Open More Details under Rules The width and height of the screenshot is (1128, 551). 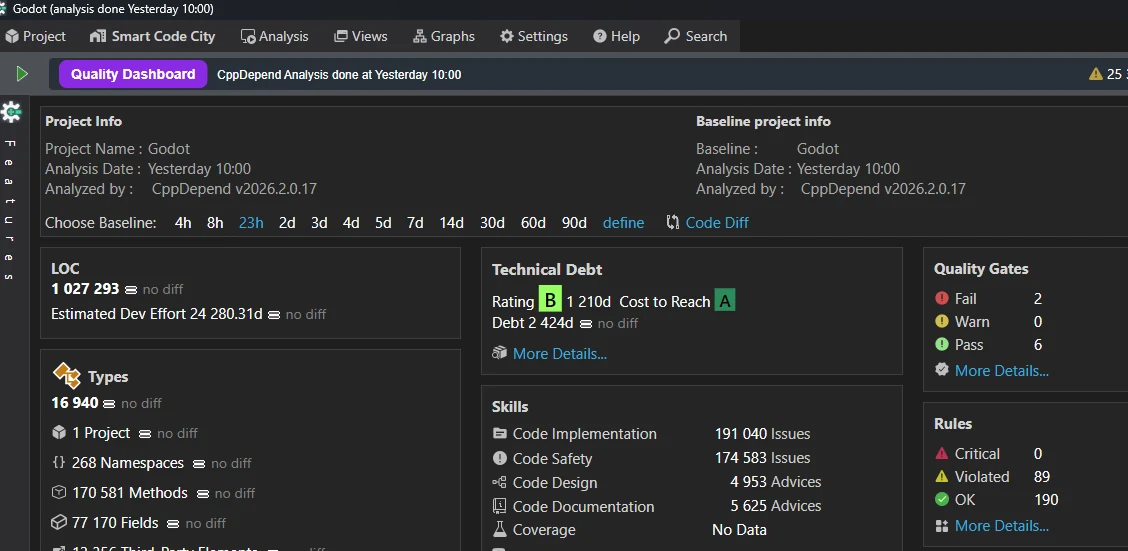pos(1001,526)
